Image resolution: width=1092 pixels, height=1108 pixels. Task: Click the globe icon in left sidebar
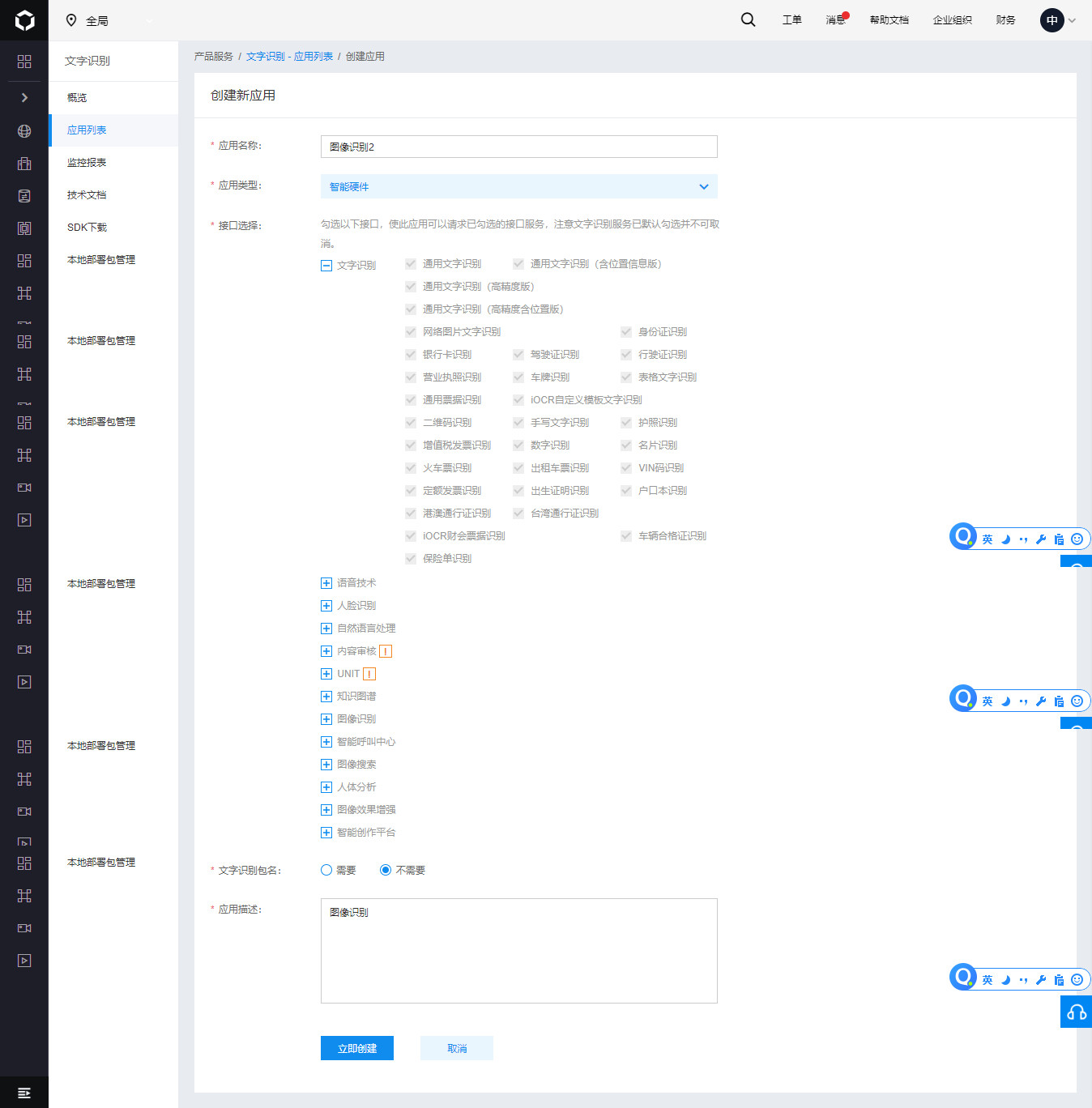[x=24, y=131]
